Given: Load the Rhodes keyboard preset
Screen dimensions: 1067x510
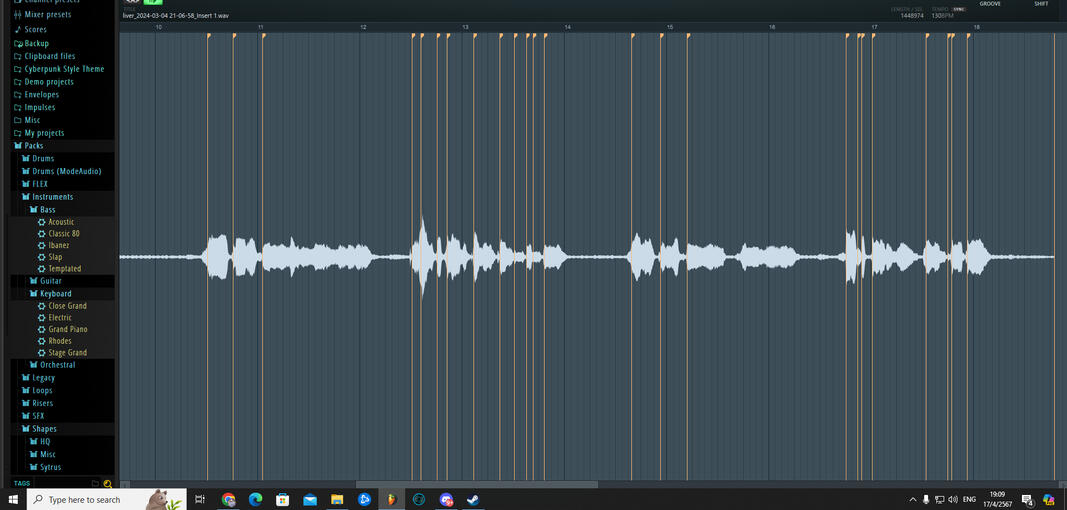Looking at the screenshot, I should point(60,341).
